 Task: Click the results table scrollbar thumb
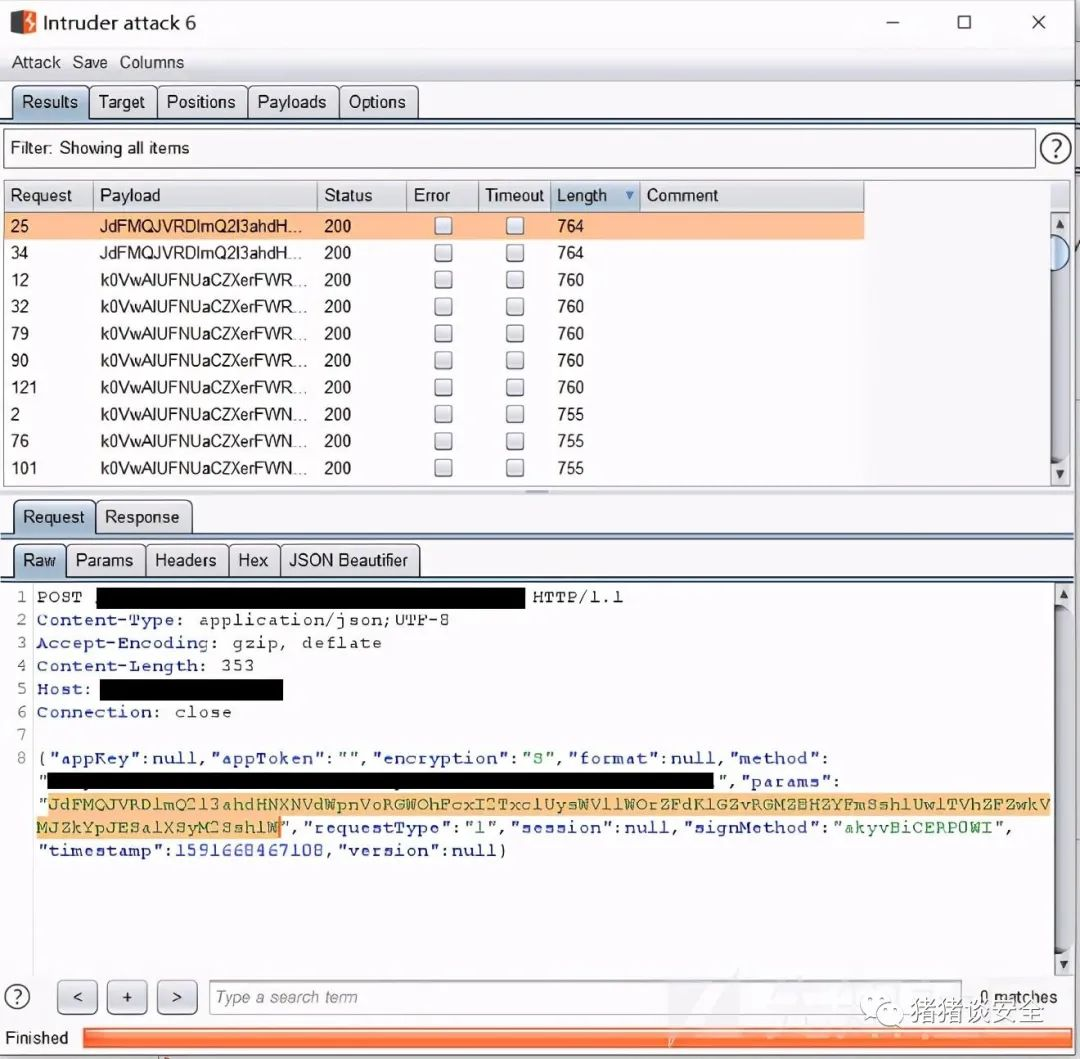pos(1060,253)
